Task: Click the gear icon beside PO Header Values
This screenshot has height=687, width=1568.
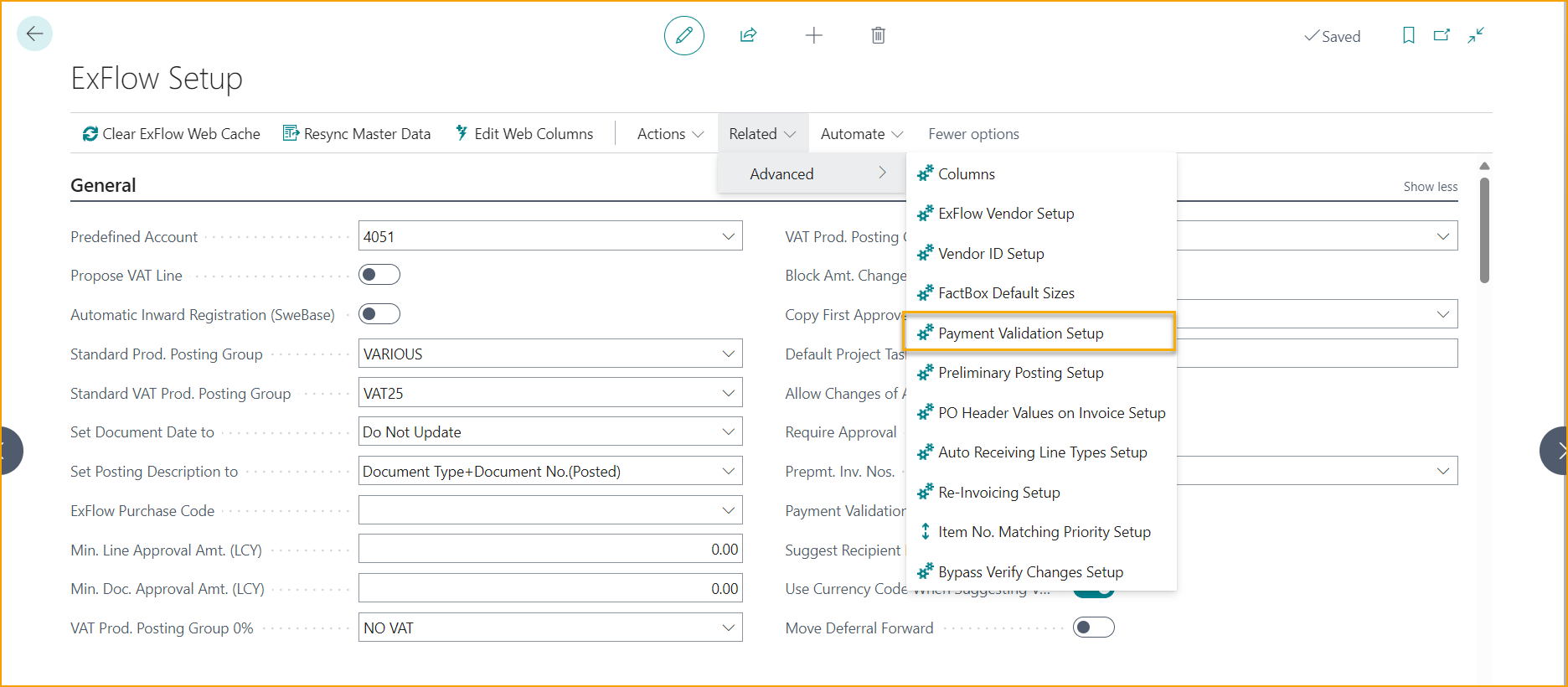Action: 925,412
